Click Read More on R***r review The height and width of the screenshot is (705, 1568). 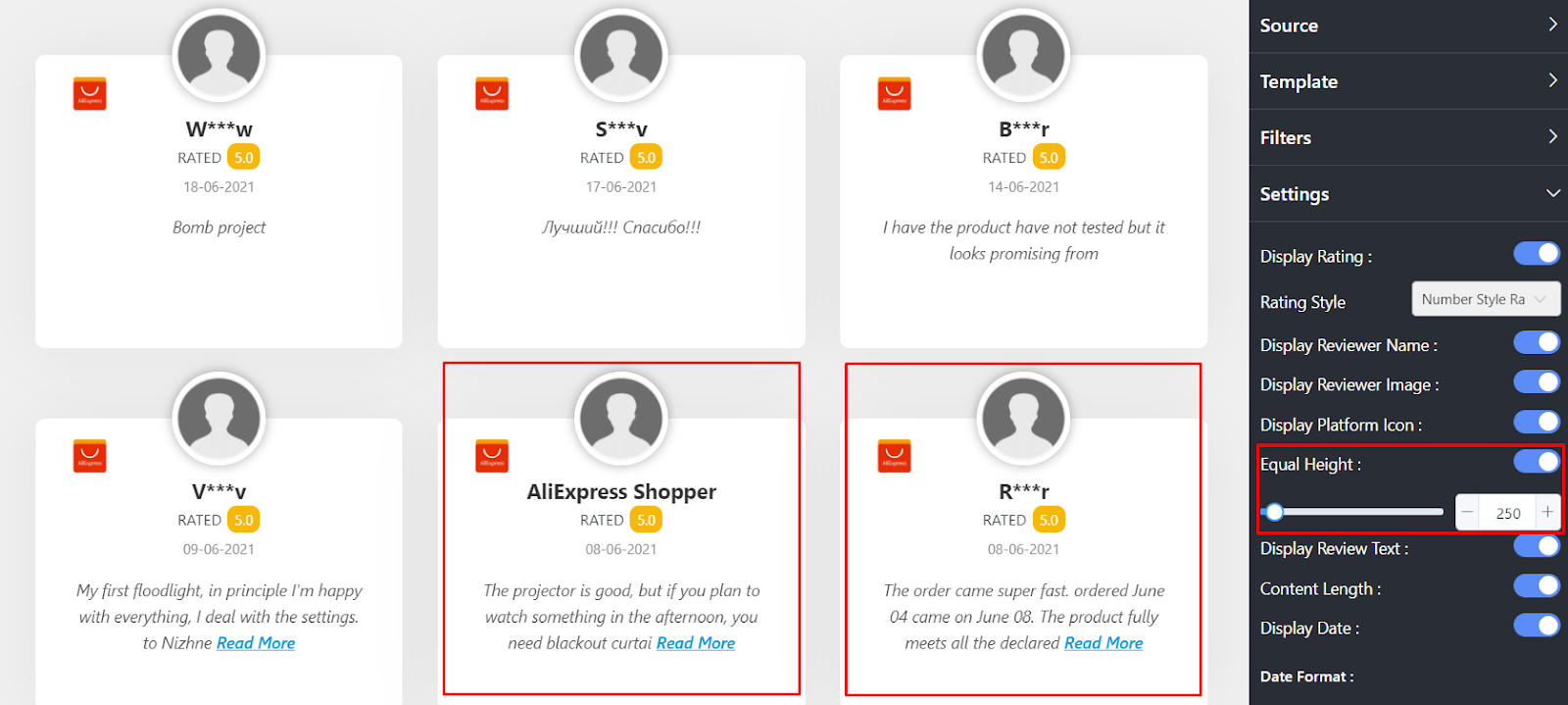click(1103, 643)
